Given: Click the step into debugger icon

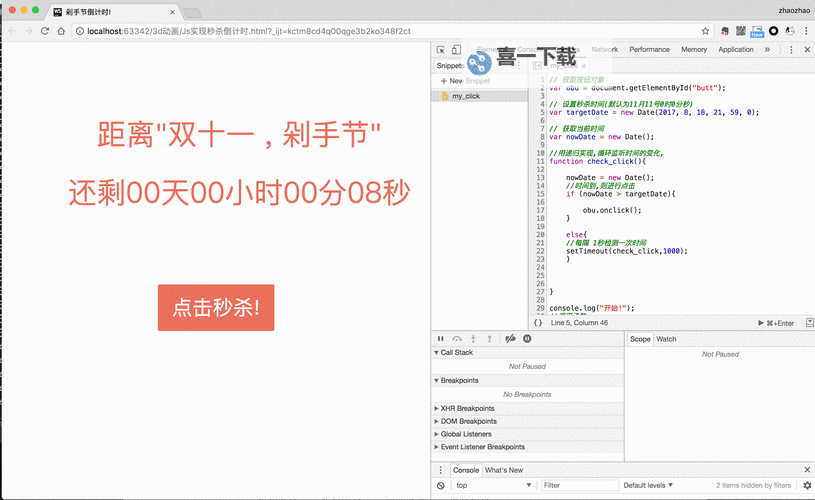Looking at the screenshot, I should pyautogui.click(x=473, y=338).
